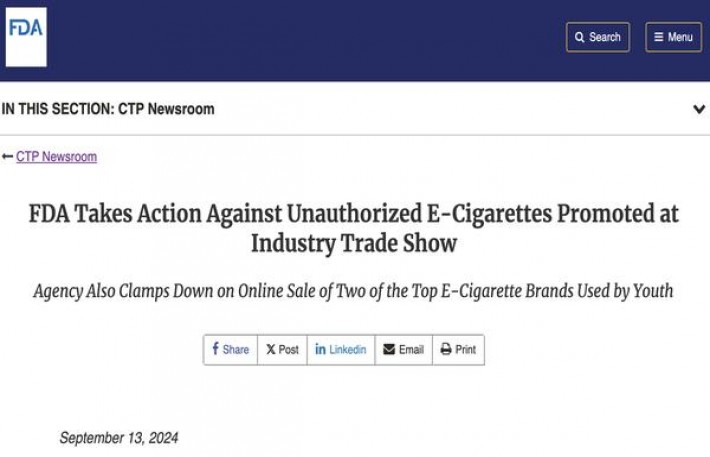Follow the CTP Newsroom breadcrumb link
This screenshot has height=457, width=710.
[x=56, y=157]
